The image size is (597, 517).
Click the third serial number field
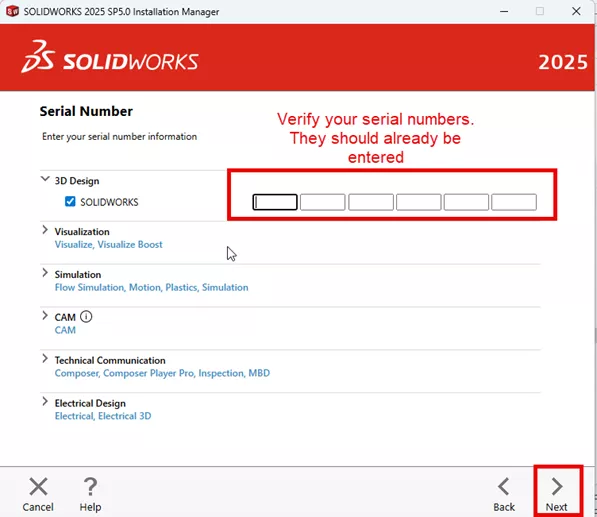point(371,202)
